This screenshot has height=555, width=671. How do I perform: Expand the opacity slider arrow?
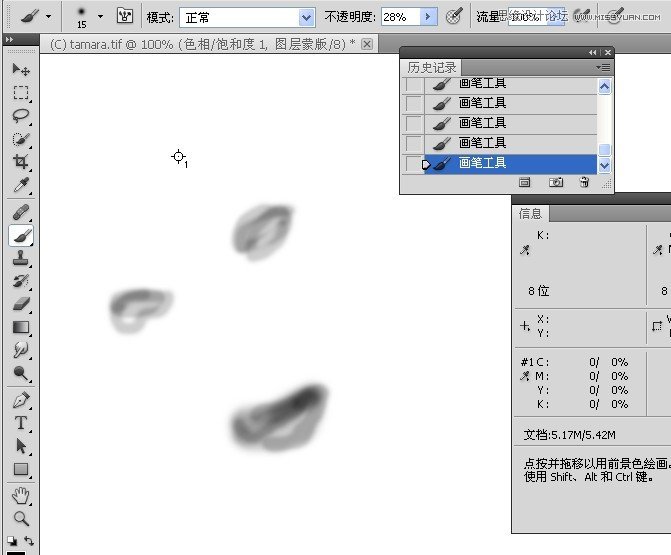coord(429,18)
